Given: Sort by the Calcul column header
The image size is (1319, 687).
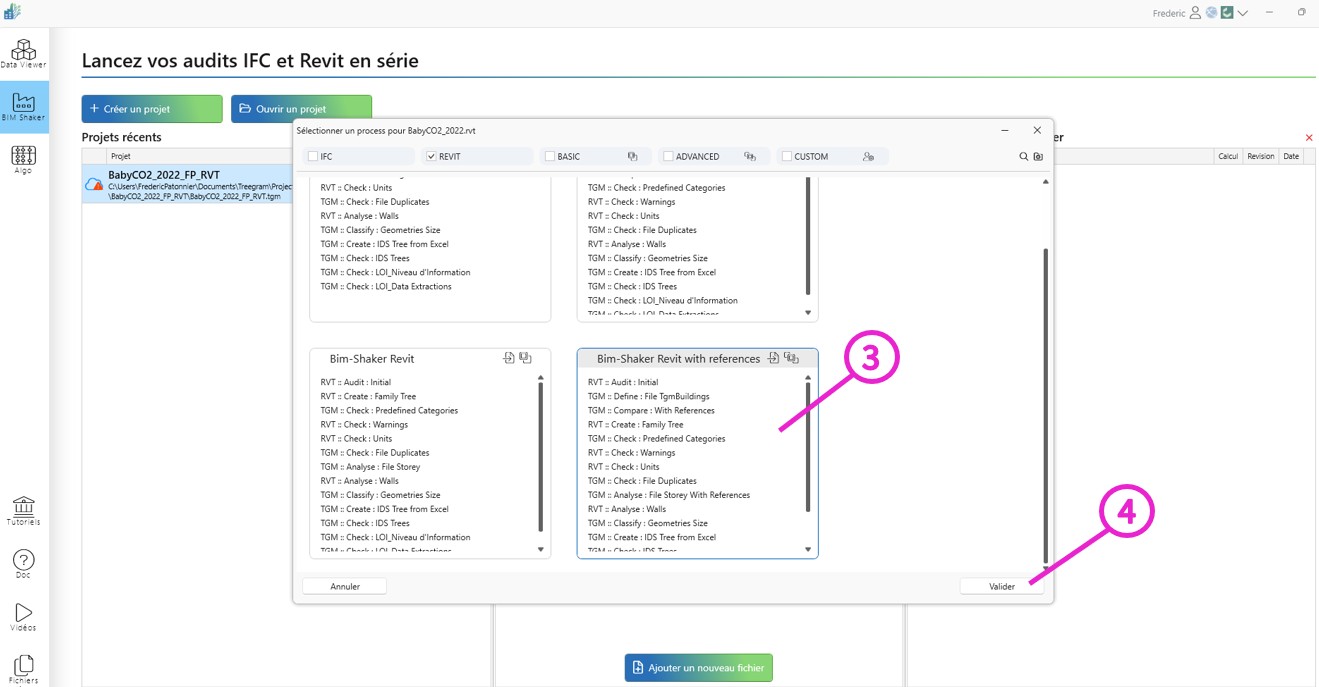Looking at the screenshot, I should pos(1227,156).
